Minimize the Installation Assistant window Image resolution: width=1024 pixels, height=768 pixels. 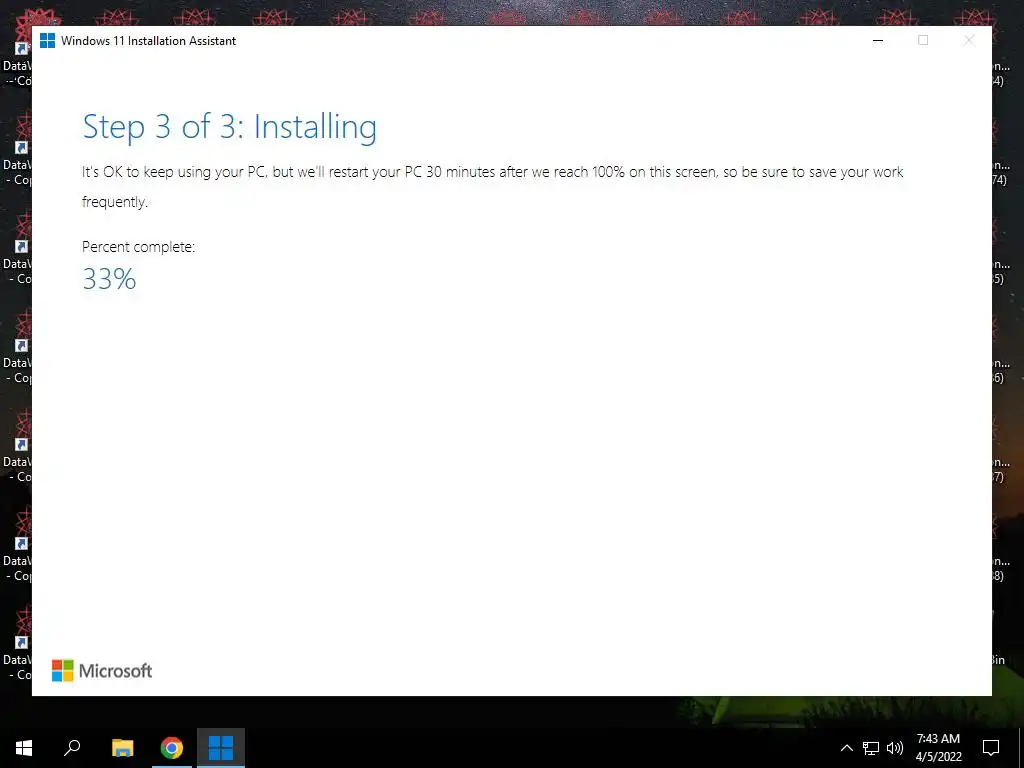coord(878,40)
